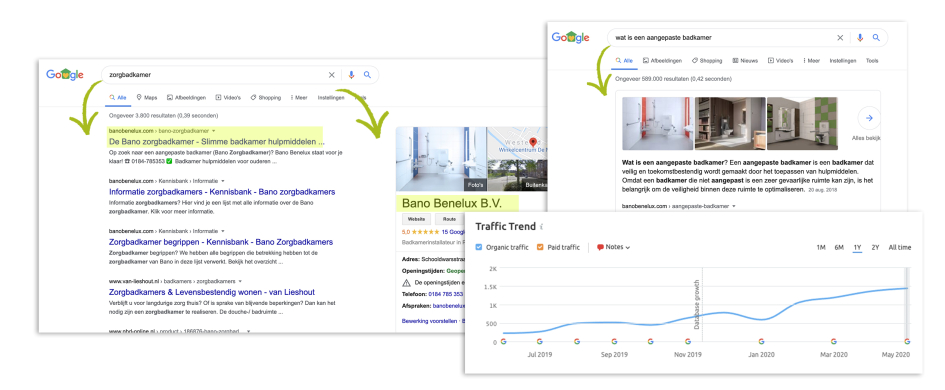Click magnifier search icon in zorgbadkamer search bar
This screenshot has height=390, width=945.
tap(367, 75)
